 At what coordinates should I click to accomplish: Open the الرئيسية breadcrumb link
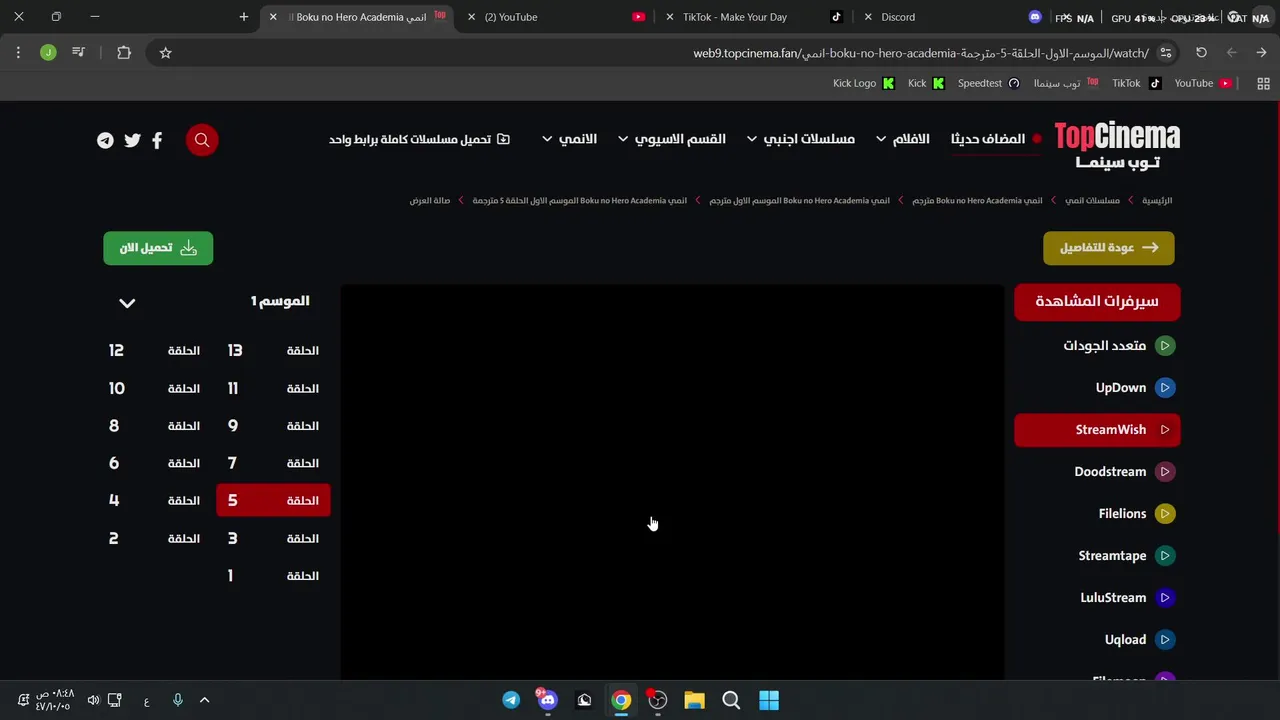pos(1157,201)
